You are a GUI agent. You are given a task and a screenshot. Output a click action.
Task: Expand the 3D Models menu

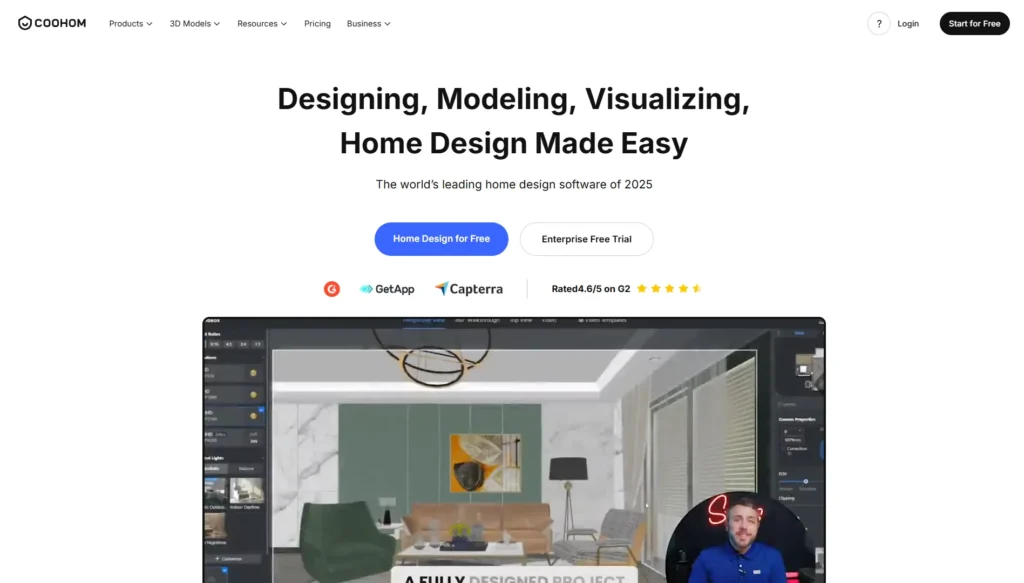coord(195,24)
